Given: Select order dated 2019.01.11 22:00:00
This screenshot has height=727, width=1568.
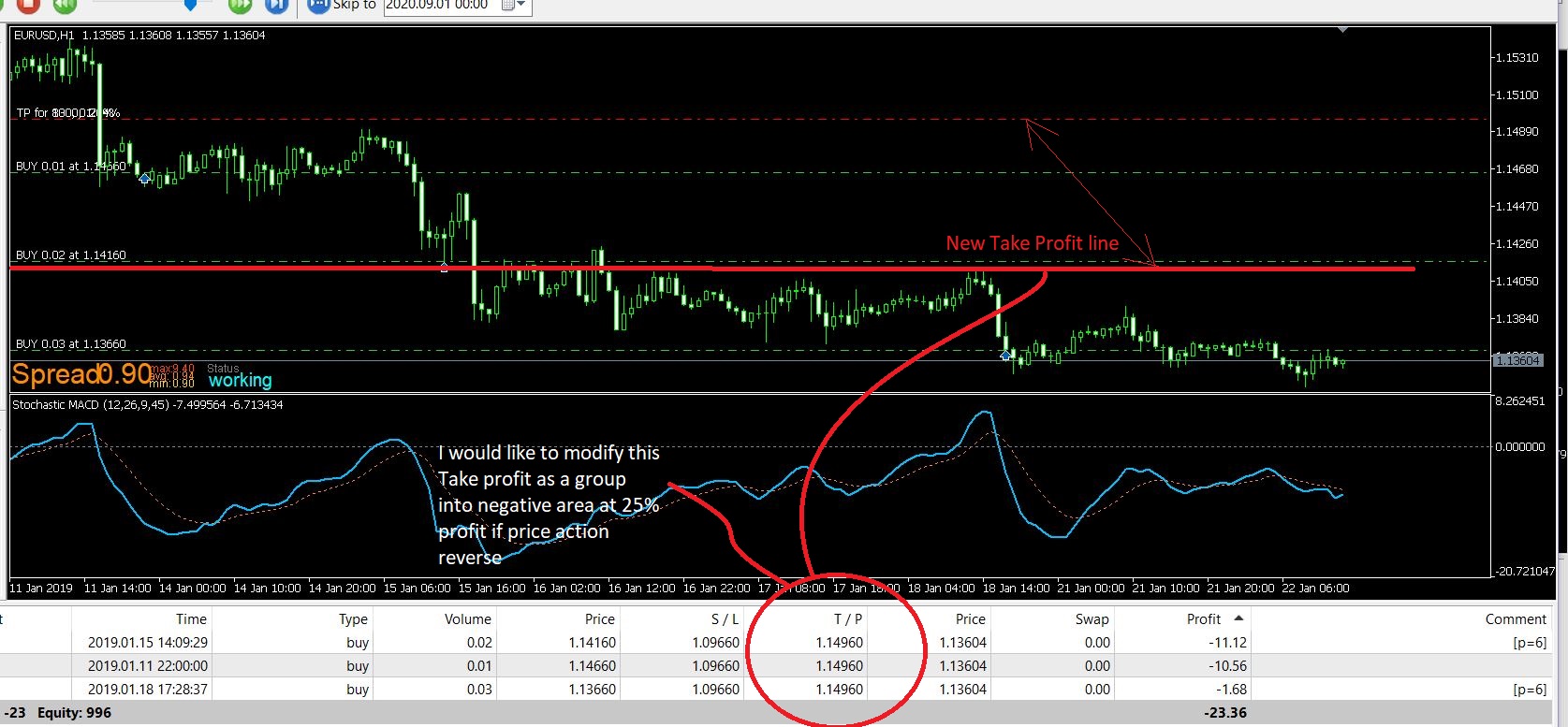Looking at the screenshot, I should click(148, 666).
